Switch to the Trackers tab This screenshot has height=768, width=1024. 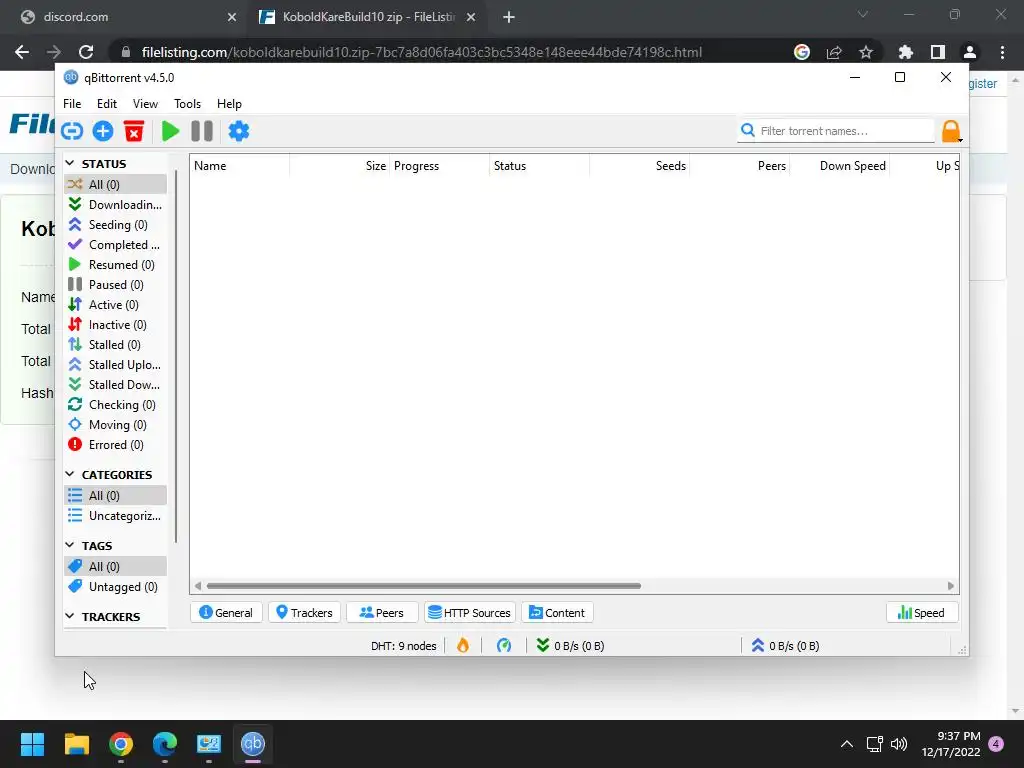[x=304, y=613]
